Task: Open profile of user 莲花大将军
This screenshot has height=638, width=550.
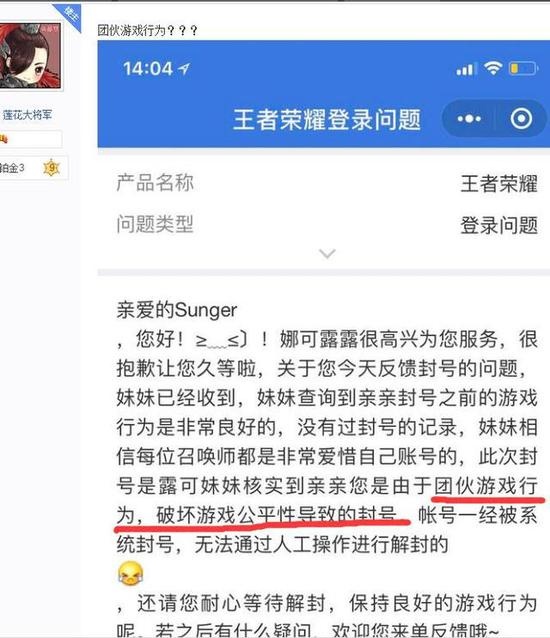Action: point(27,115)
